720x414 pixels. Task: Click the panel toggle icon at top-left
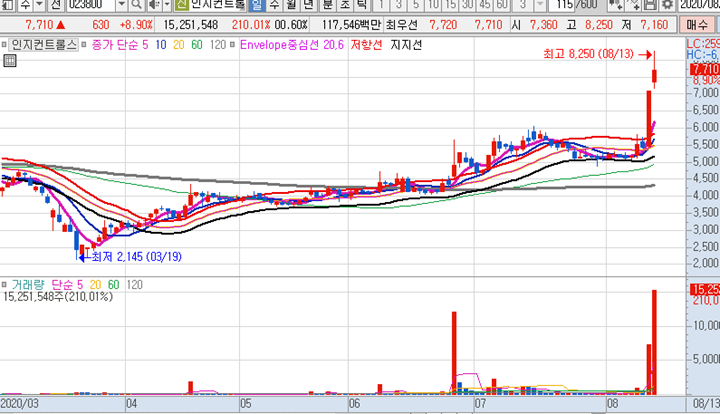click(7, 5)
